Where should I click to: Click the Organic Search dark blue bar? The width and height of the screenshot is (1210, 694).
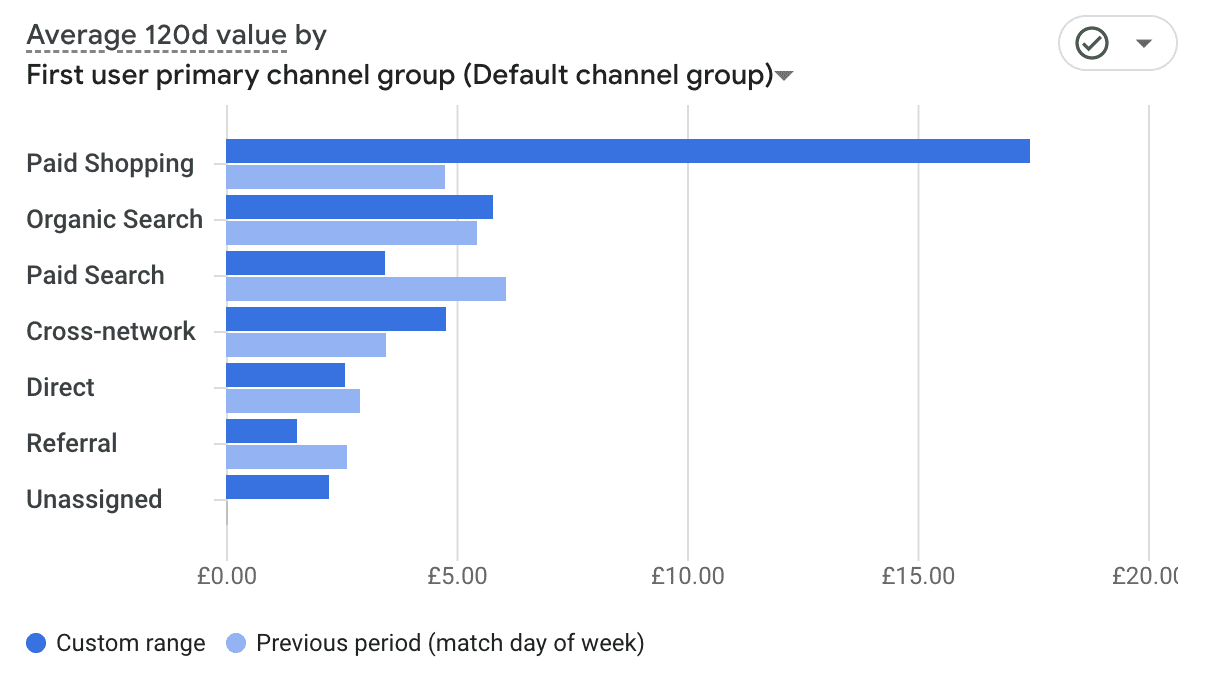[x=359, y=207]
